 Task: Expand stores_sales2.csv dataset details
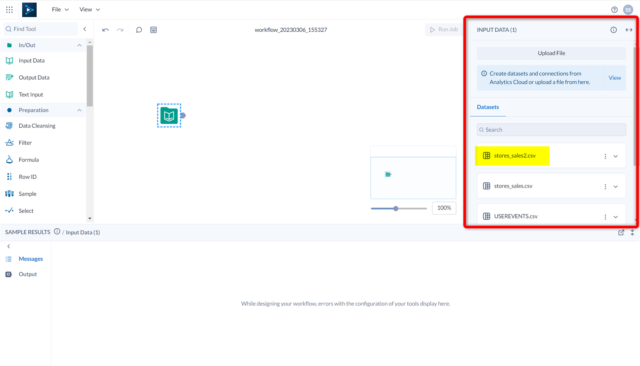tap(616, 156)
